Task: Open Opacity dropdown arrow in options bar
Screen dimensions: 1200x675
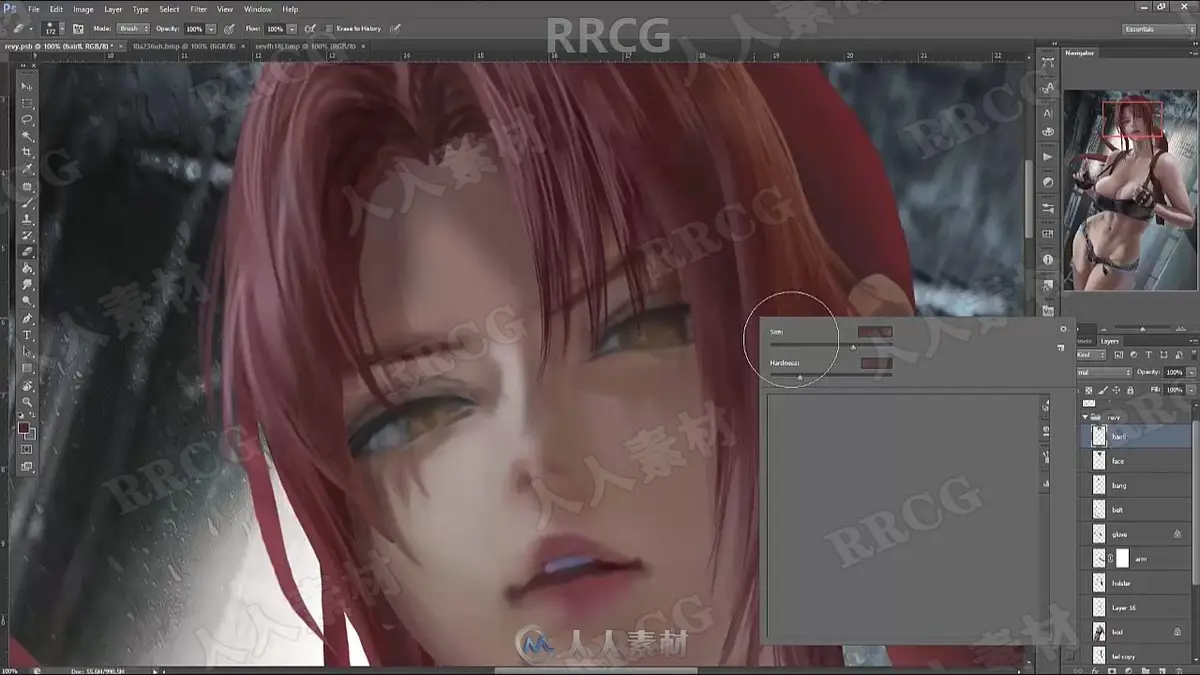Action: [x=211, y=29]
